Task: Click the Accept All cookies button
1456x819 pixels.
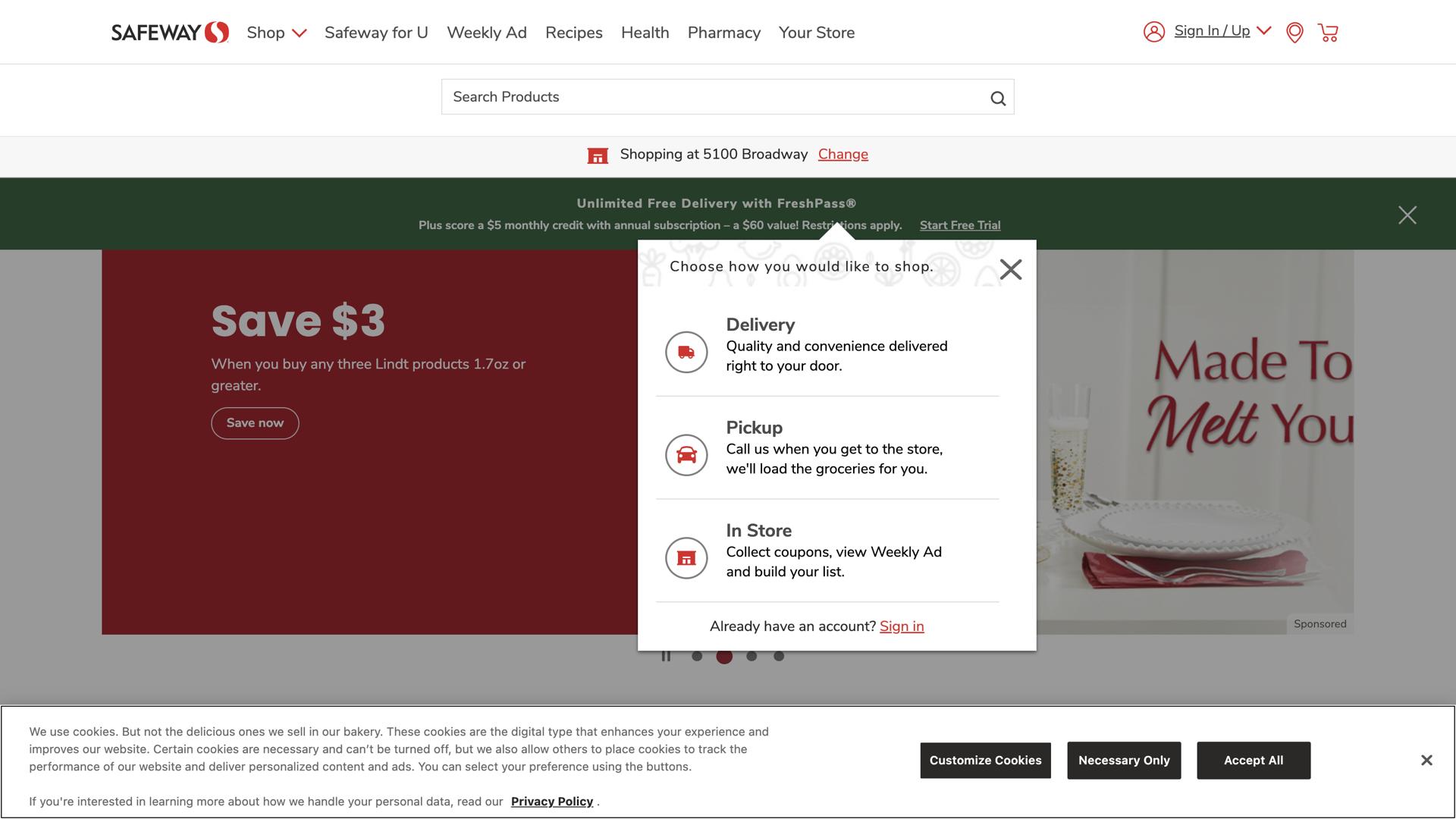Action: click(1253, 761)
